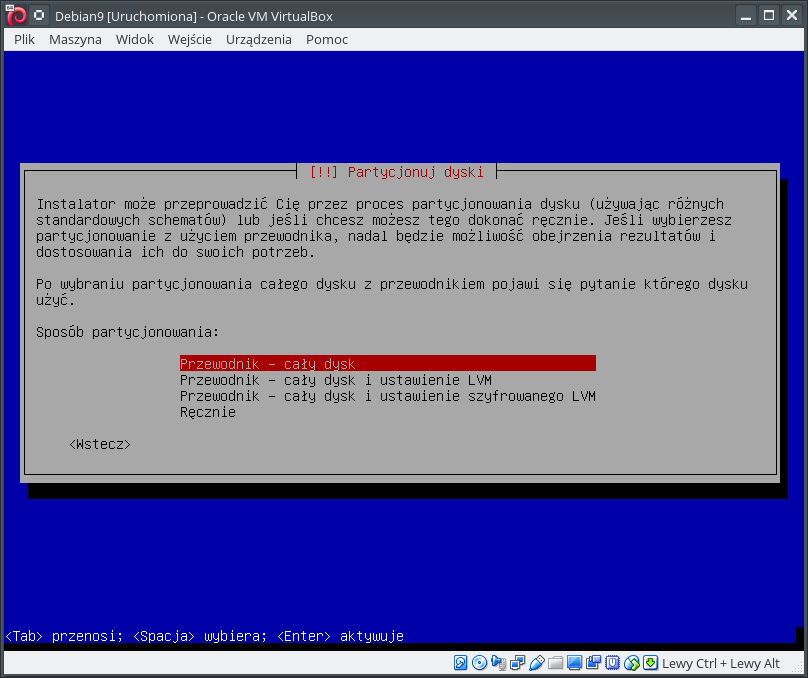Open the Maszyna menu
The height and width of the screenshot is (678, 808).
point(75,39)
